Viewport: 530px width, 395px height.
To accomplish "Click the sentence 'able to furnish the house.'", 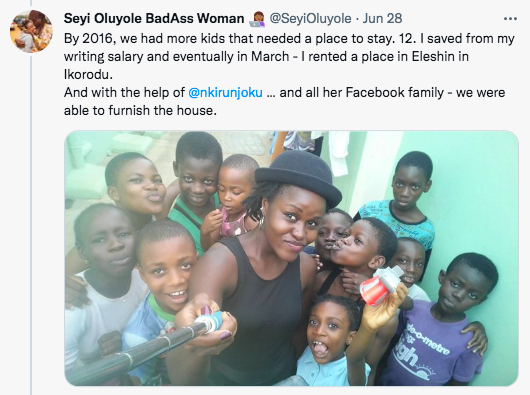I will [140, 110].
